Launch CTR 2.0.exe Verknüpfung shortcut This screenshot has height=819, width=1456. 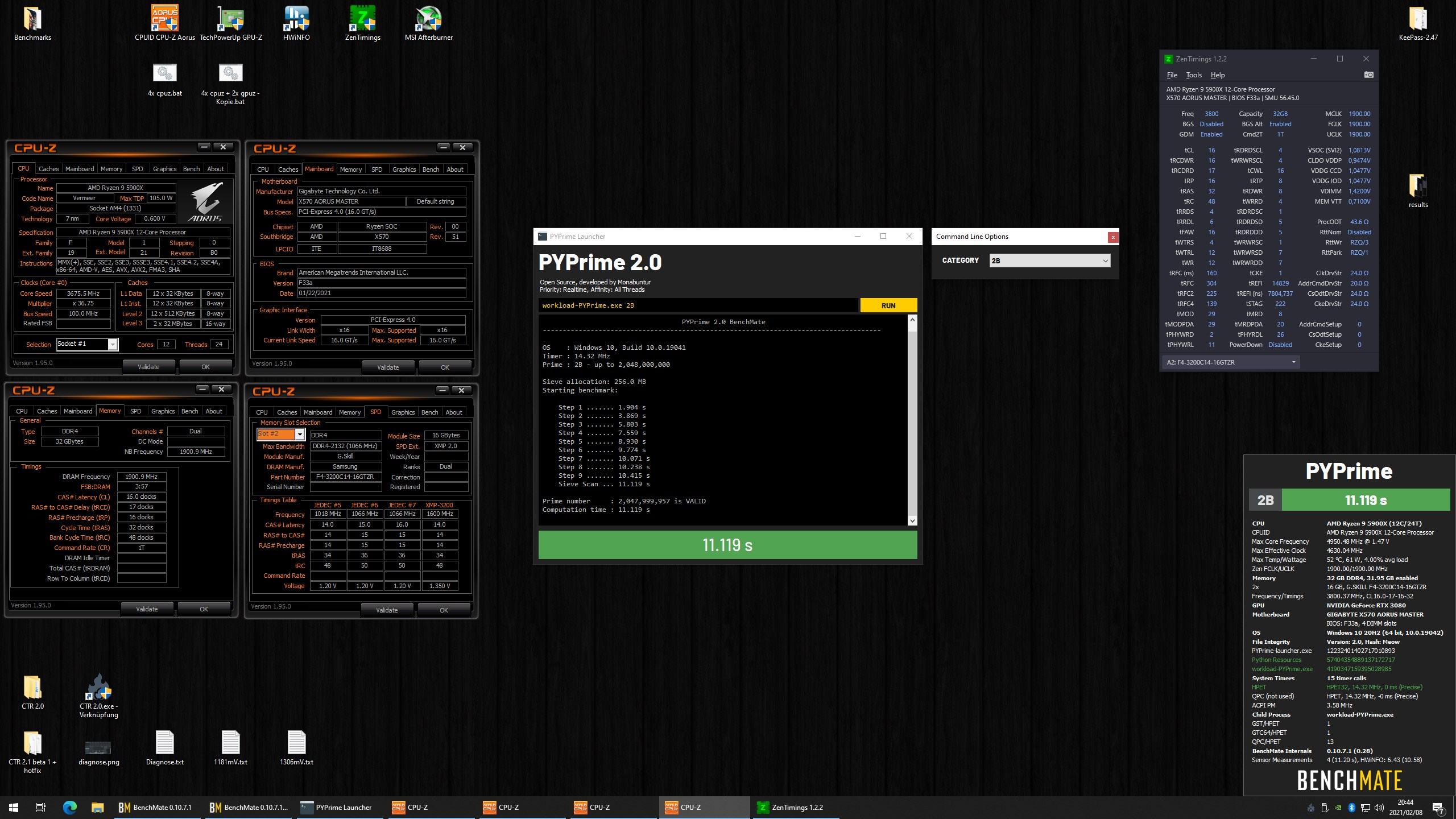pyautogui.click(x=98, y=697)
